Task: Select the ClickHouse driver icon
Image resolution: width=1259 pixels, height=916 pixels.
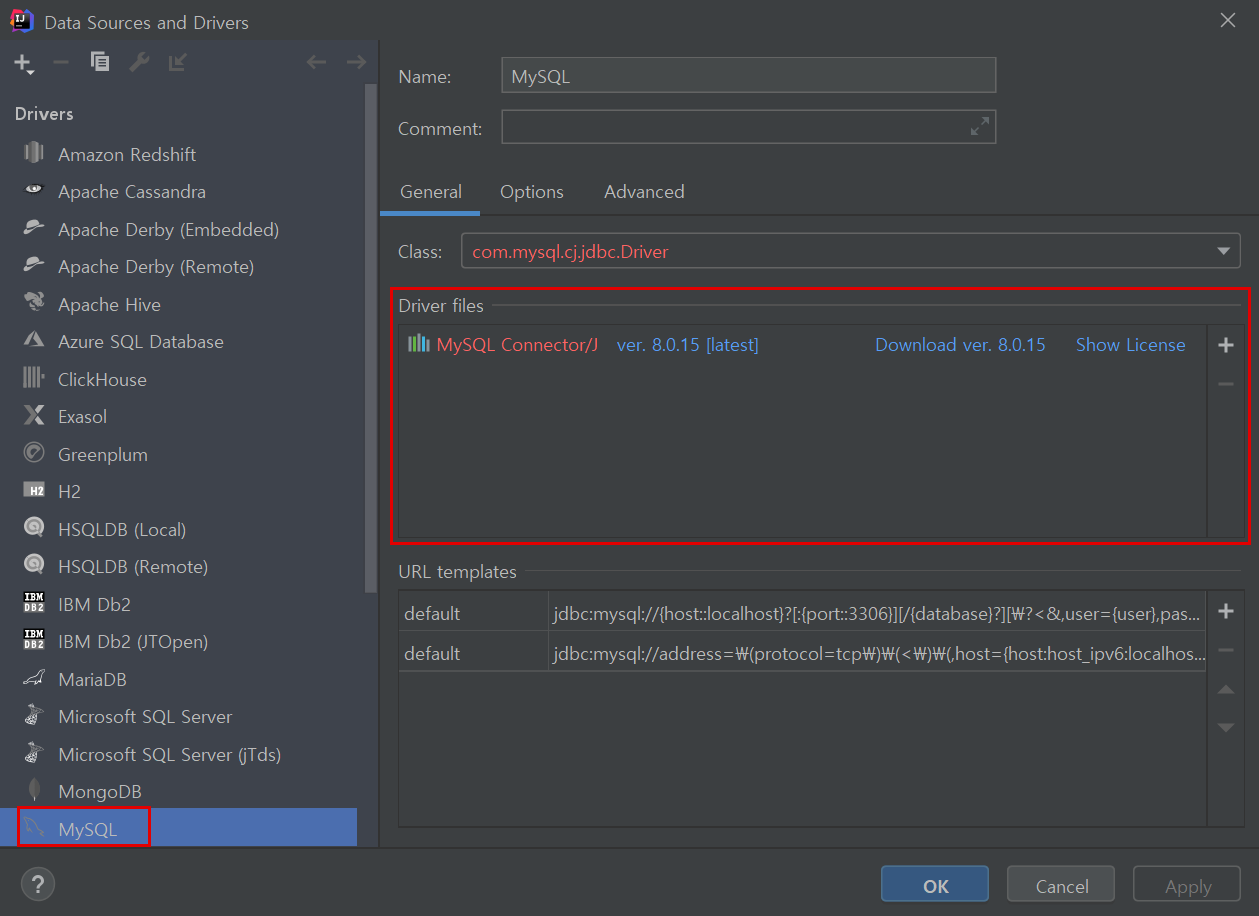Action: pyautogui.click(x=34, y=378)
